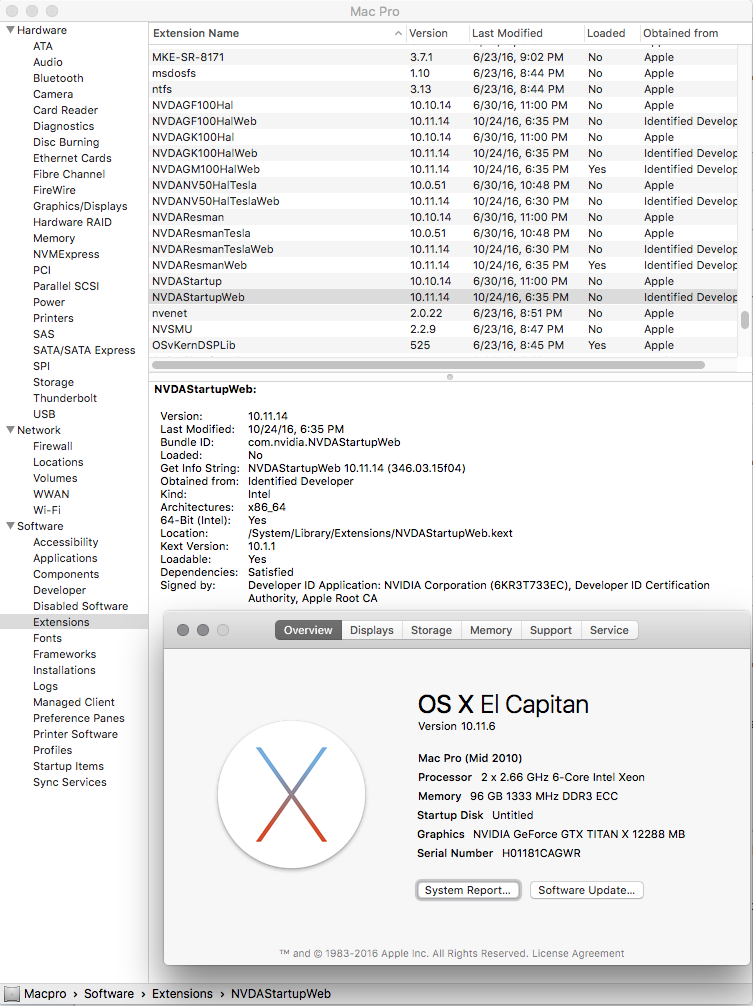Click the serial number H01181CAGWR
This screenshot has width=753, height=1006.
541,853
